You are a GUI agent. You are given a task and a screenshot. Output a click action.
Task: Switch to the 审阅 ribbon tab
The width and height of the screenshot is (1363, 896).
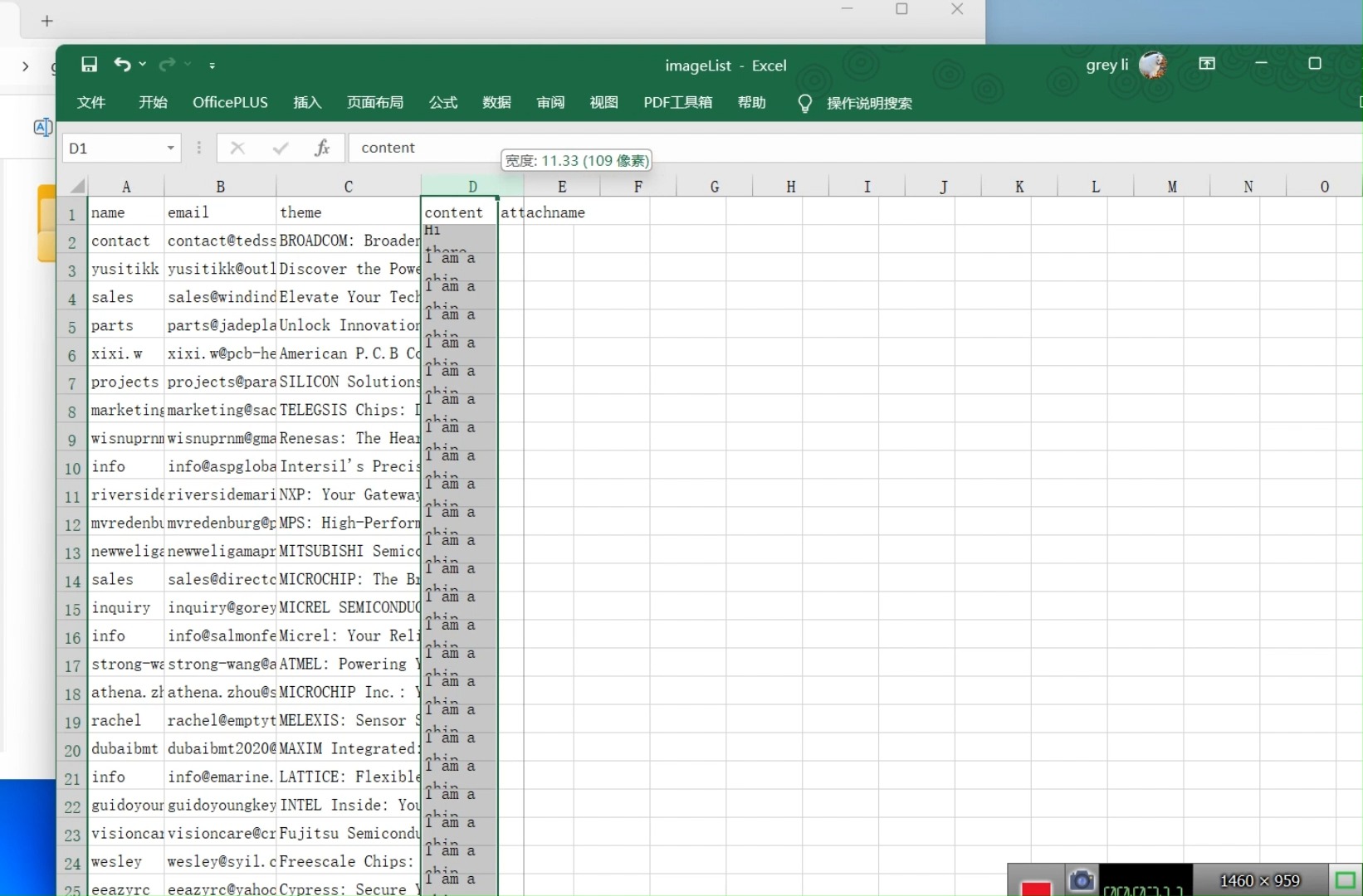point(550,103)
